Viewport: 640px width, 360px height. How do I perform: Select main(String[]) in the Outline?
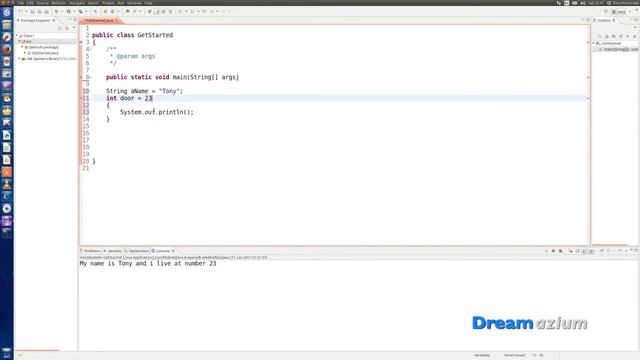click(x=618, y=49)
